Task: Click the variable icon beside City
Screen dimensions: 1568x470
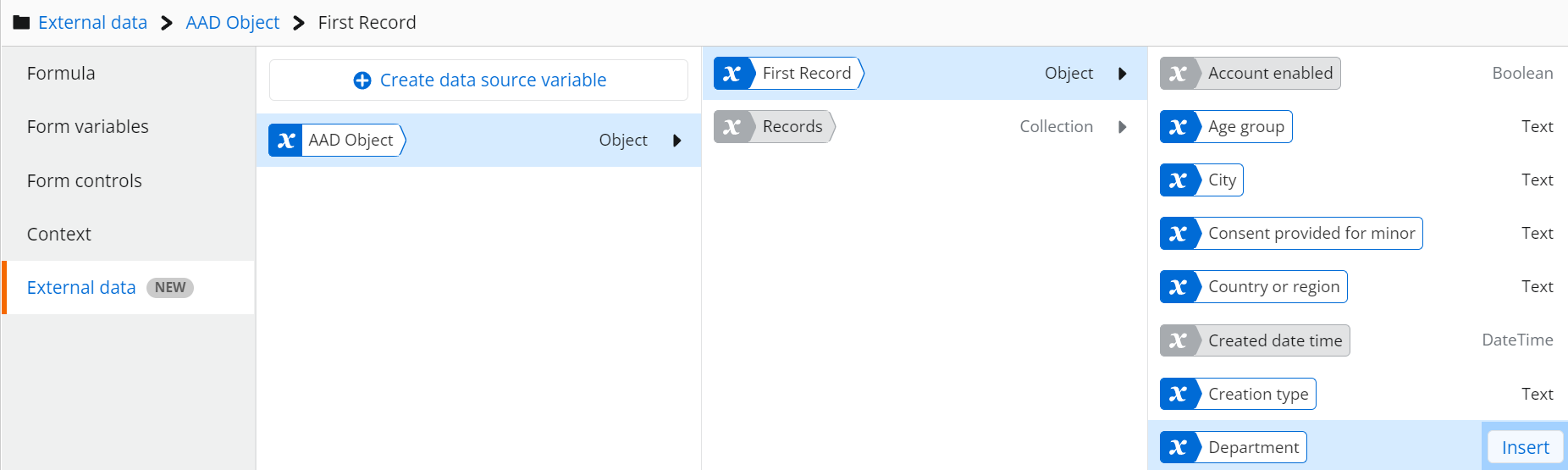Action: click(1178, 180)
